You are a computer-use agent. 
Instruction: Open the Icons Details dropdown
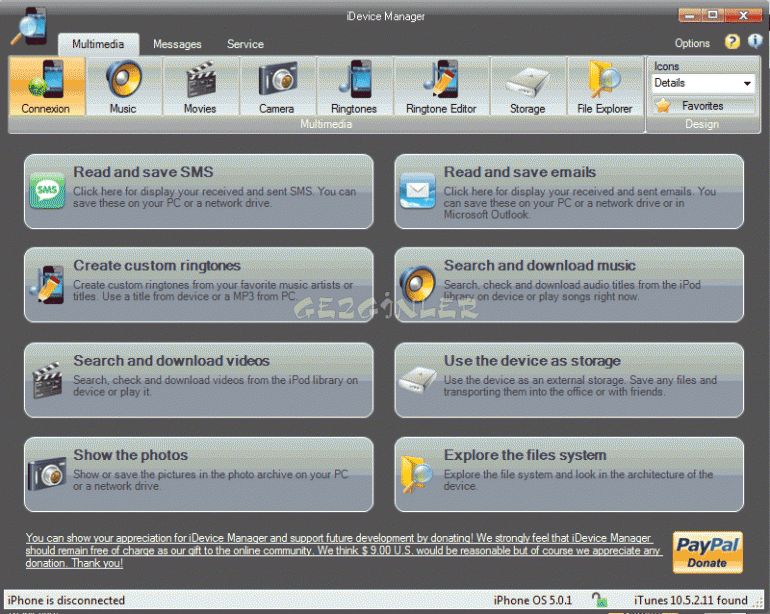(x=703, y=83)
